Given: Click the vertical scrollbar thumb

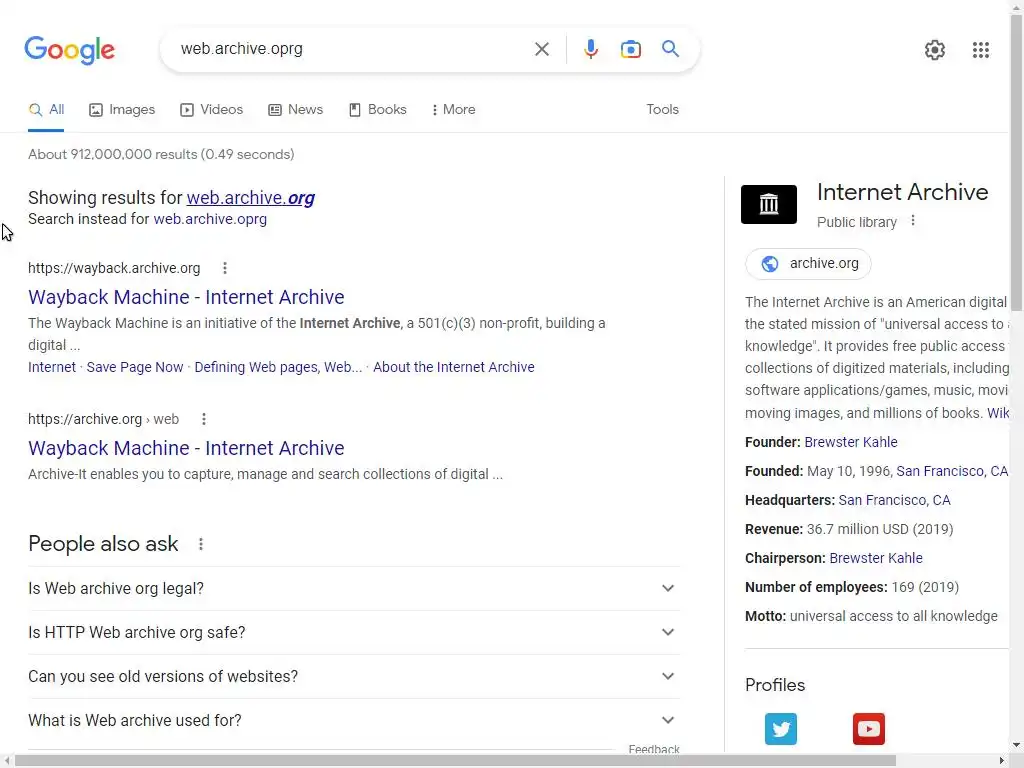Looking at the screenshot, I should (1017, 163).
